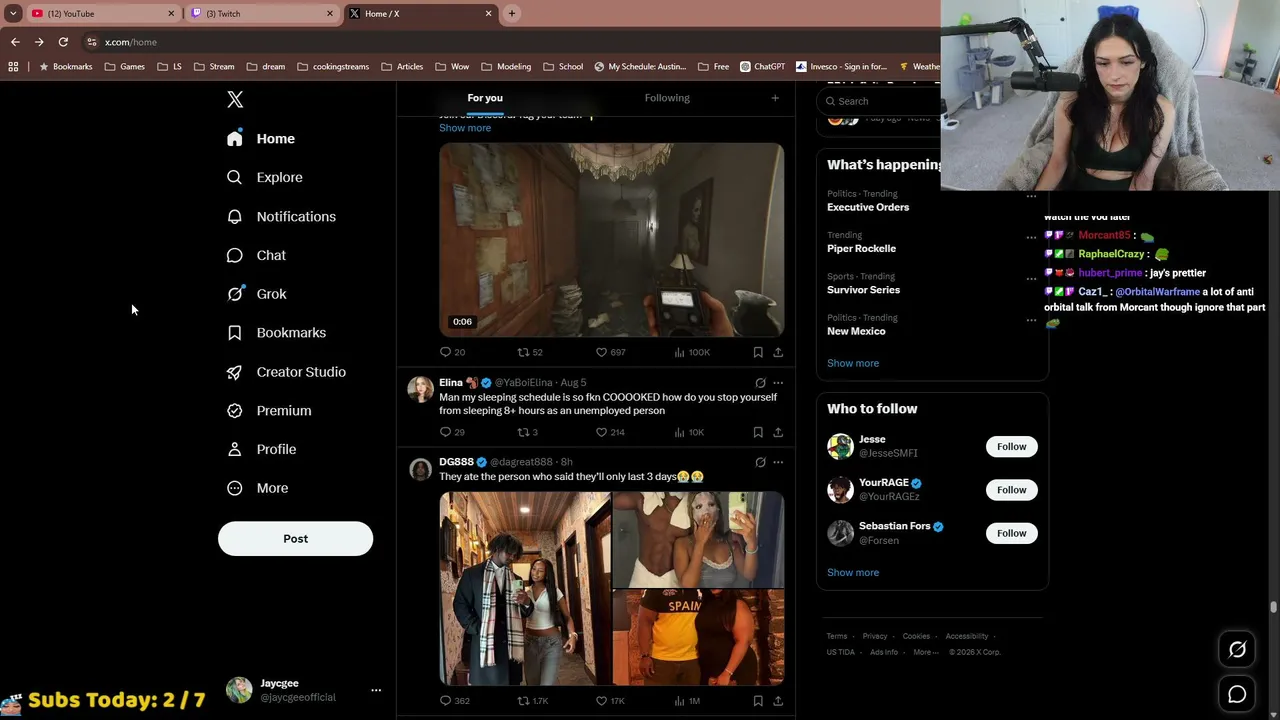The image size is (1280, 720).
Task: Go to Profile in sidebar
Action: [x=261, y=449]
